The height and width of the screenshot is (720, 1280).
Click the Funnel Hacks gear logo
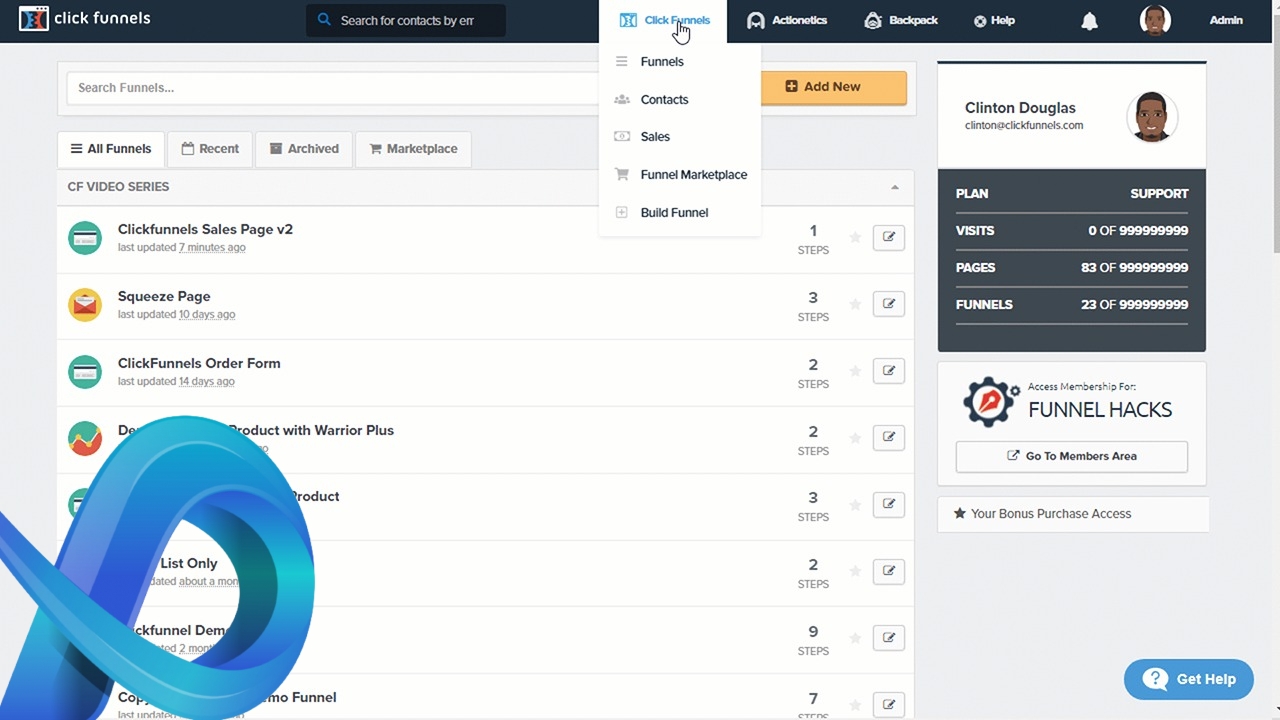[x=990, y=402]
